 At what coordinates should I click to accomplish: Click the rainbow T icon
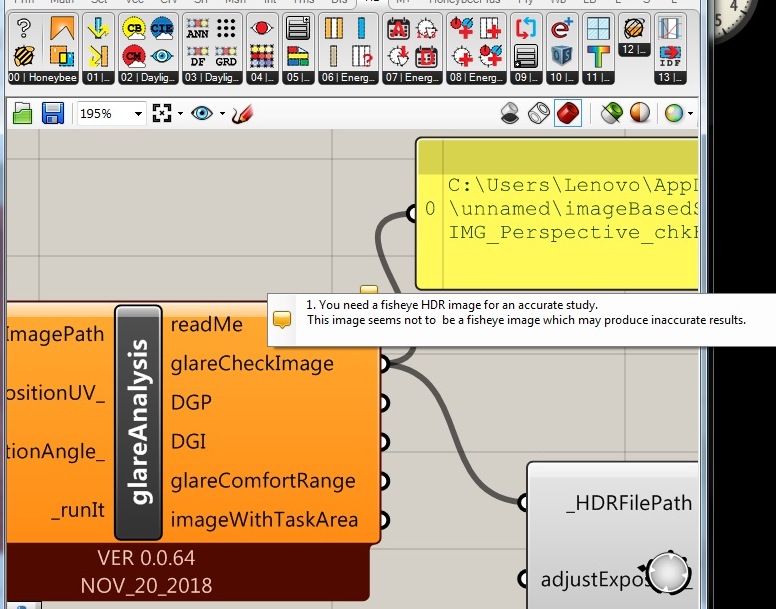point(598,56)
